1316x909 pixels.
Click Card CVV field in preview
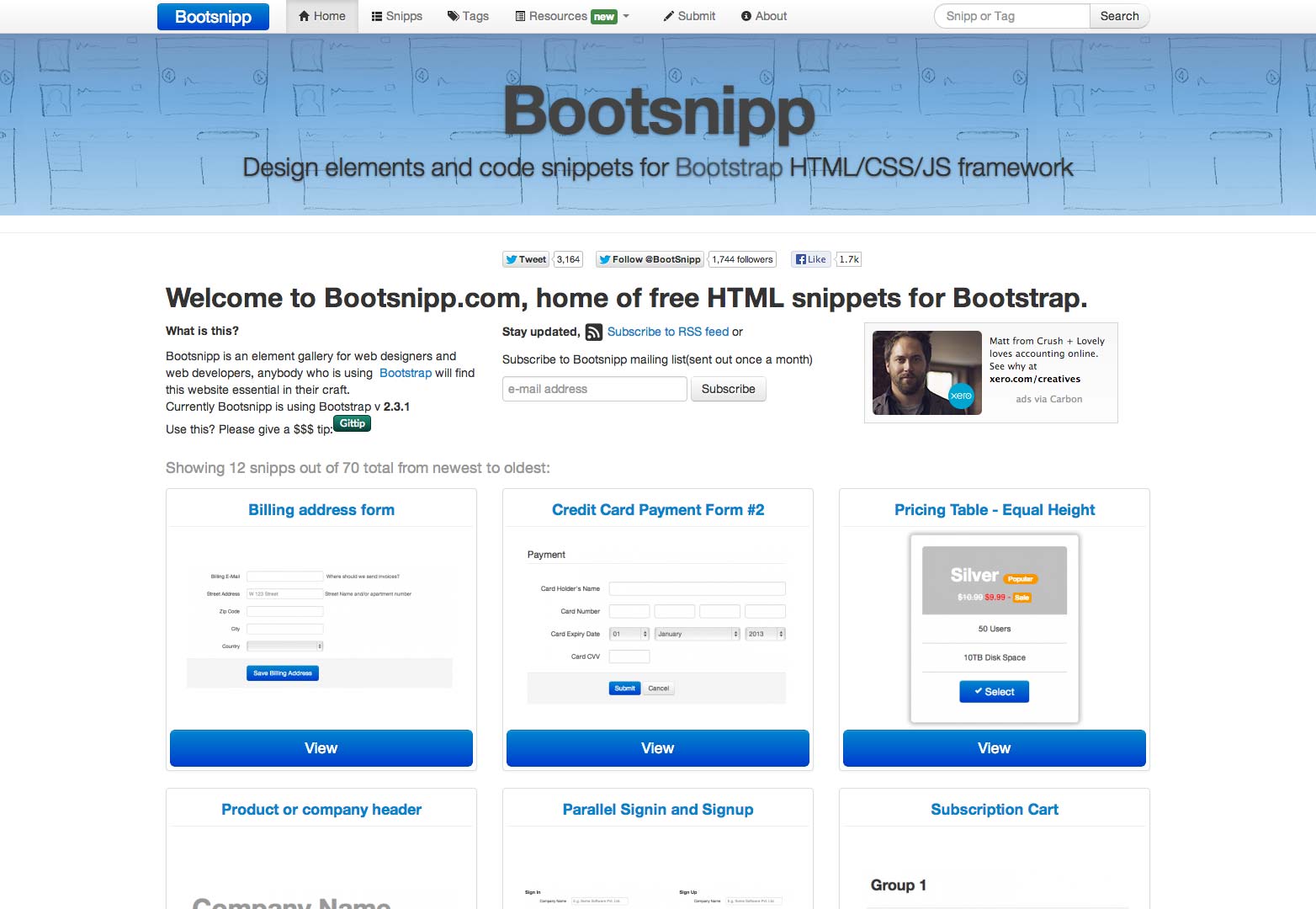pos(629,656)
